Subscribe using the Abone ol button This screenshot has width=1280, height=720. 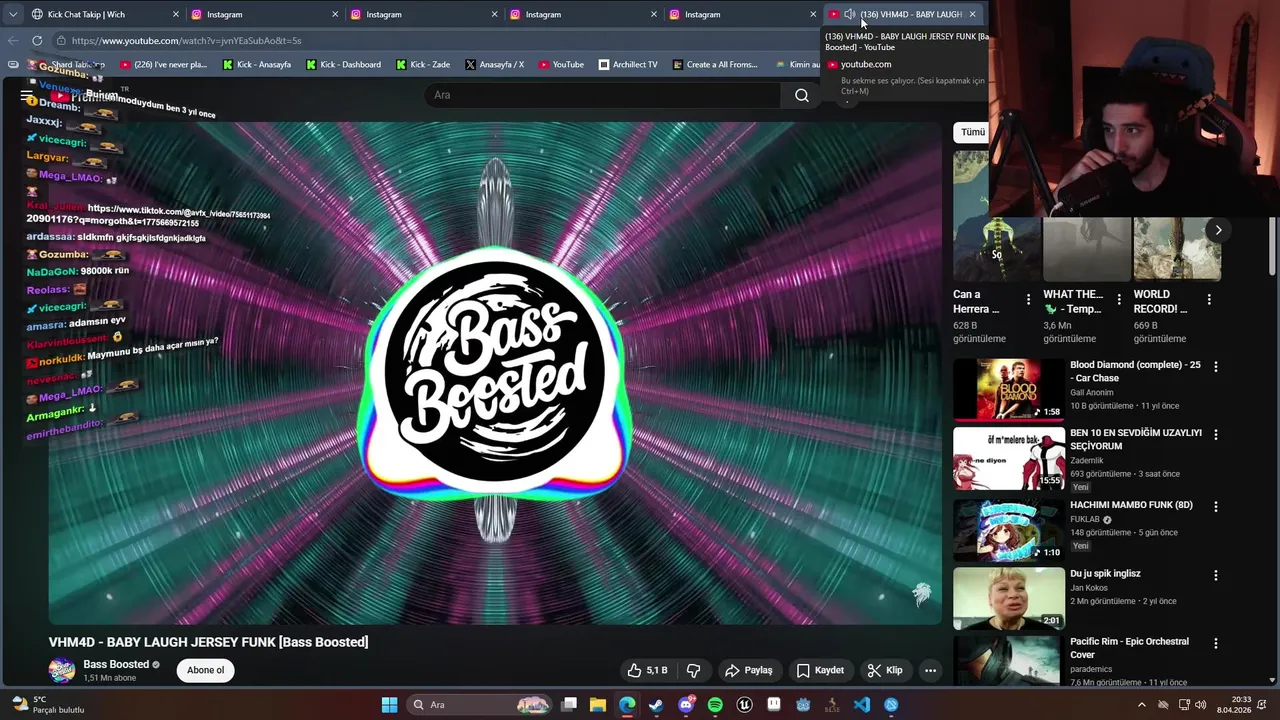tap(205, 670)
